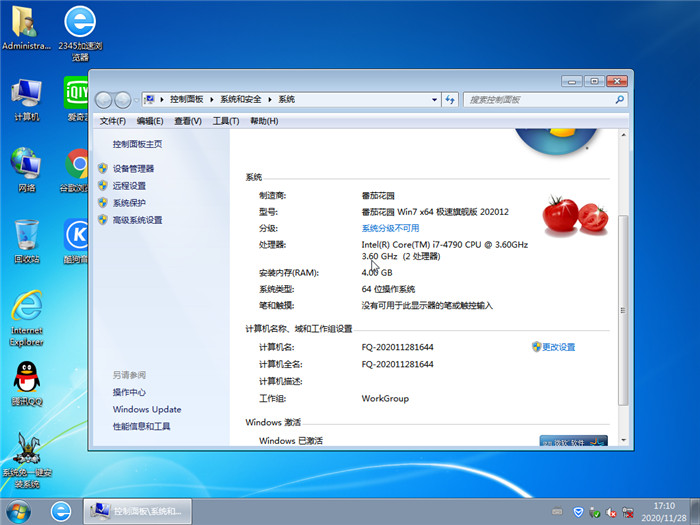Open the 高级系统设置 link
This screenshot has width=700, height=525.
coord(137,220)
